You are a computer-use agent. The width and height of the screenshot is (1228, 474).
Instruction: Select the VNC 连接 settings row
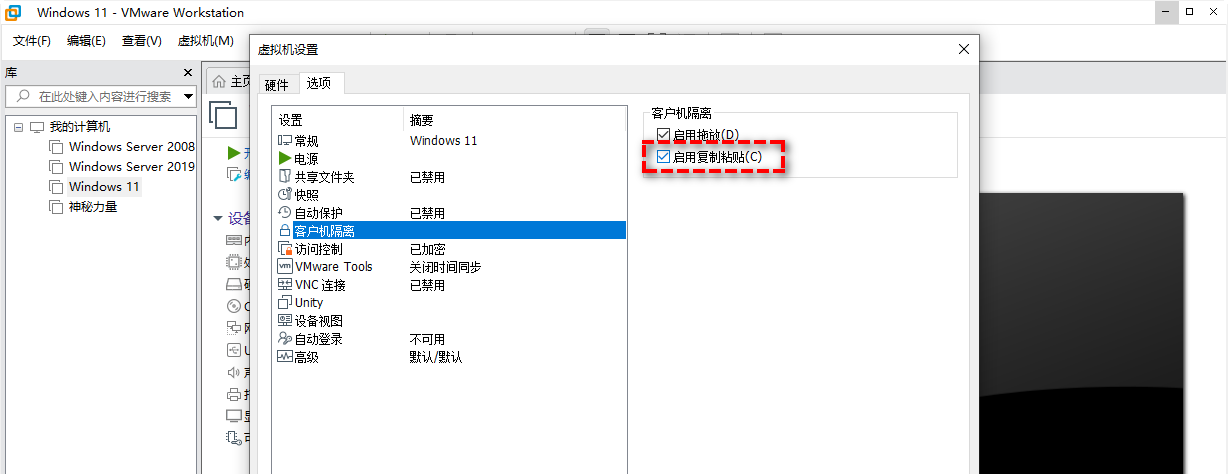pos(450,285)
